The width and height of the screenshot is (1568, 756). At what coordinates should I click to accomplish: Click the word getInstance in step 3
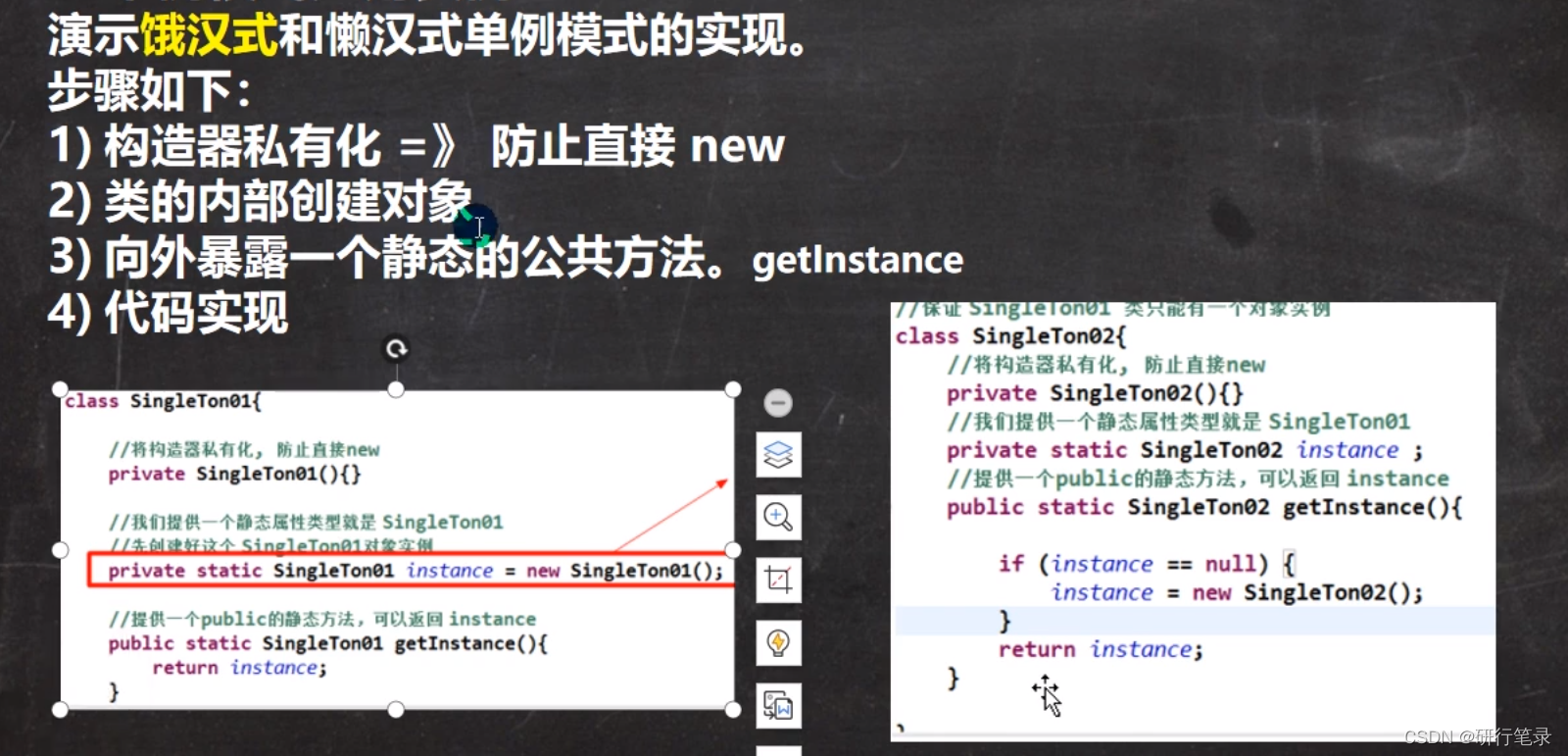(857, 260)
